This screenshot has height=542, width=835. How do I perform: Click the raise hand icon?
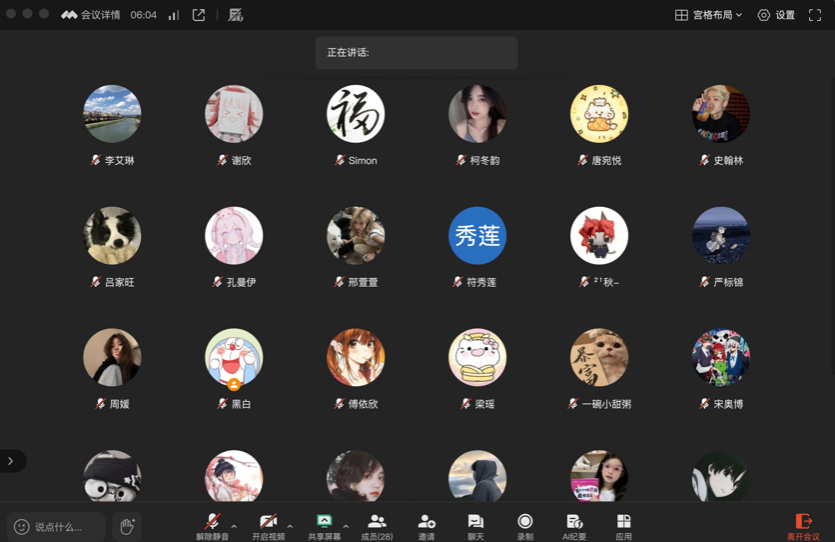coord(127,526)
